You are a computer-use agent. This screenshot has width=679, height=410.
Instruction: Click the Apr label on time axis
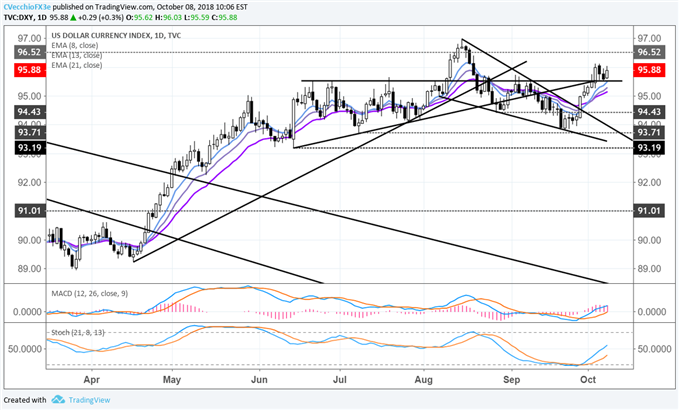[x=91, y=380]
